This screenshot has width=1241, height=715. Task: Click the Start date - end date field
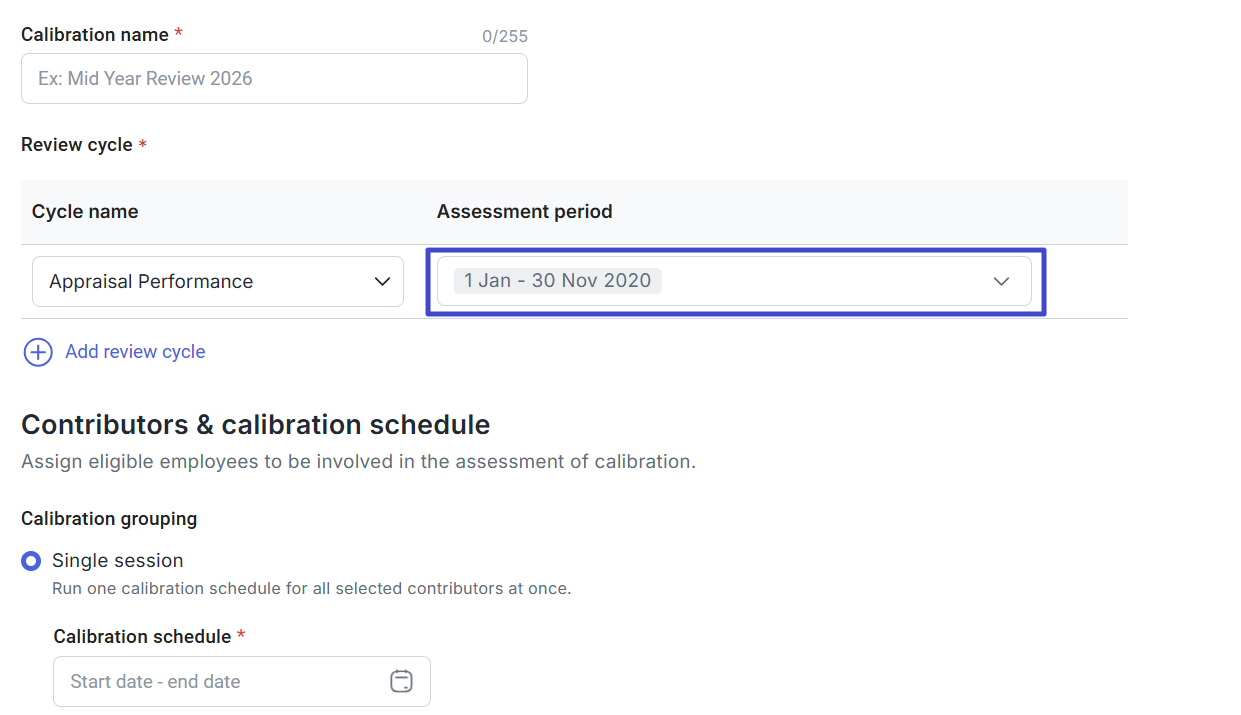click(220, 682)
